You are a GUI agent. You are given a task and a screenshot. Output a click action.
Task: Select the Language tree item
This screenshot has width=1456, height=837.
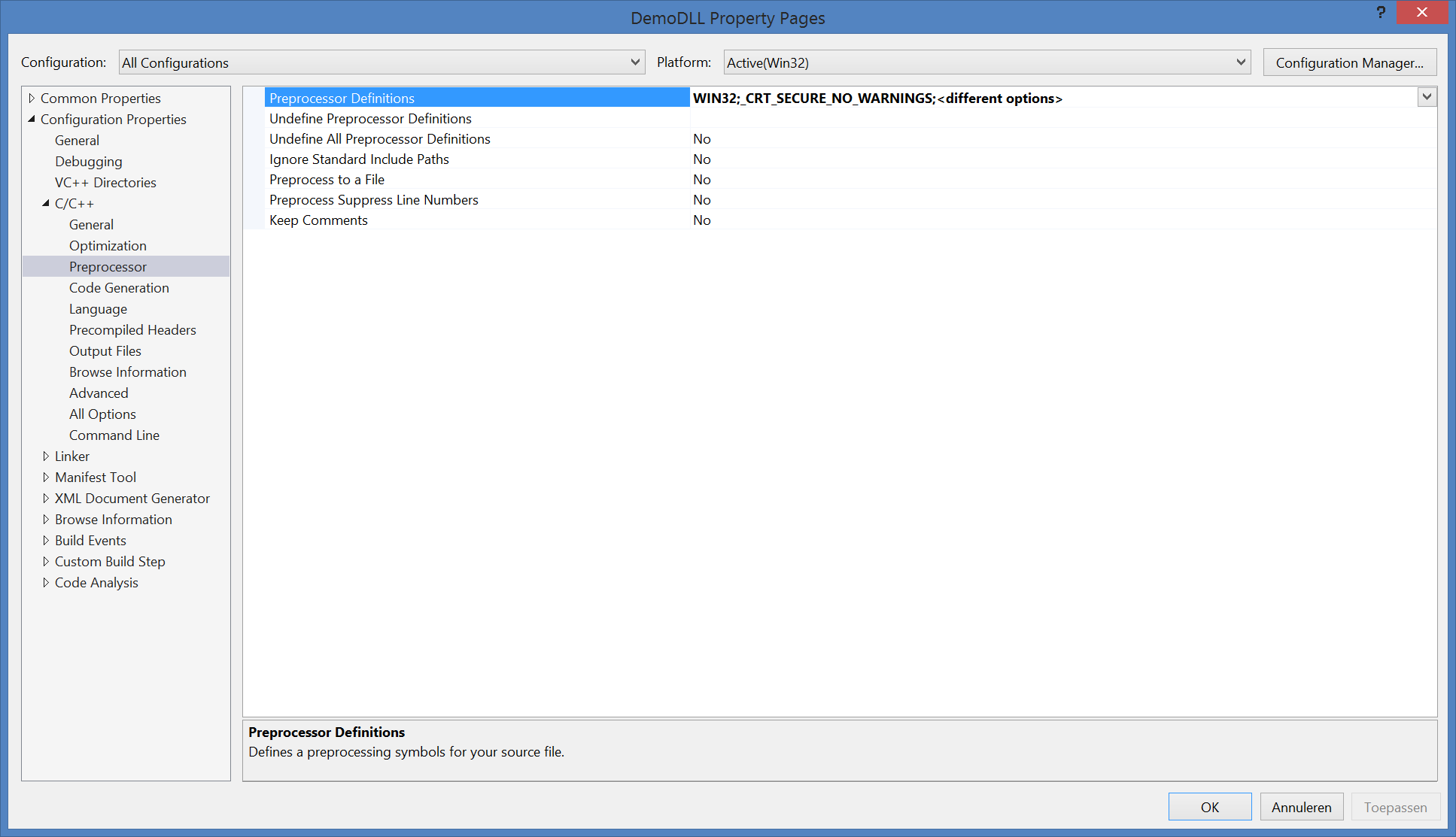tap(98, 308)
